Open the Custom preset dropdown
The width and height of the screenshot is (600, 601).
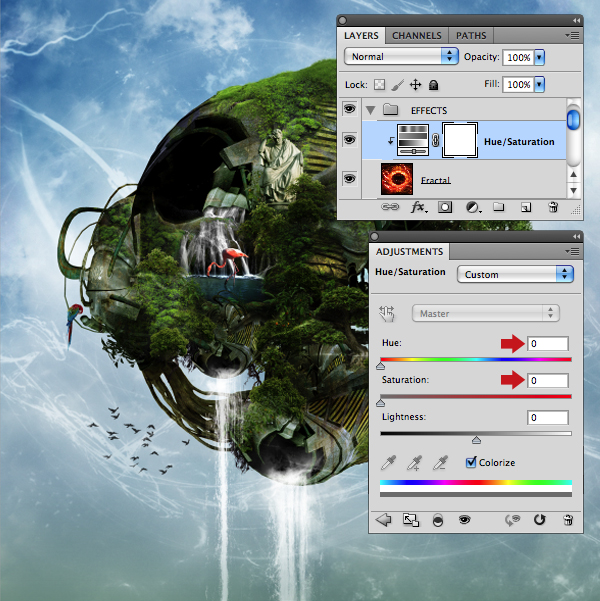[515, 274]
